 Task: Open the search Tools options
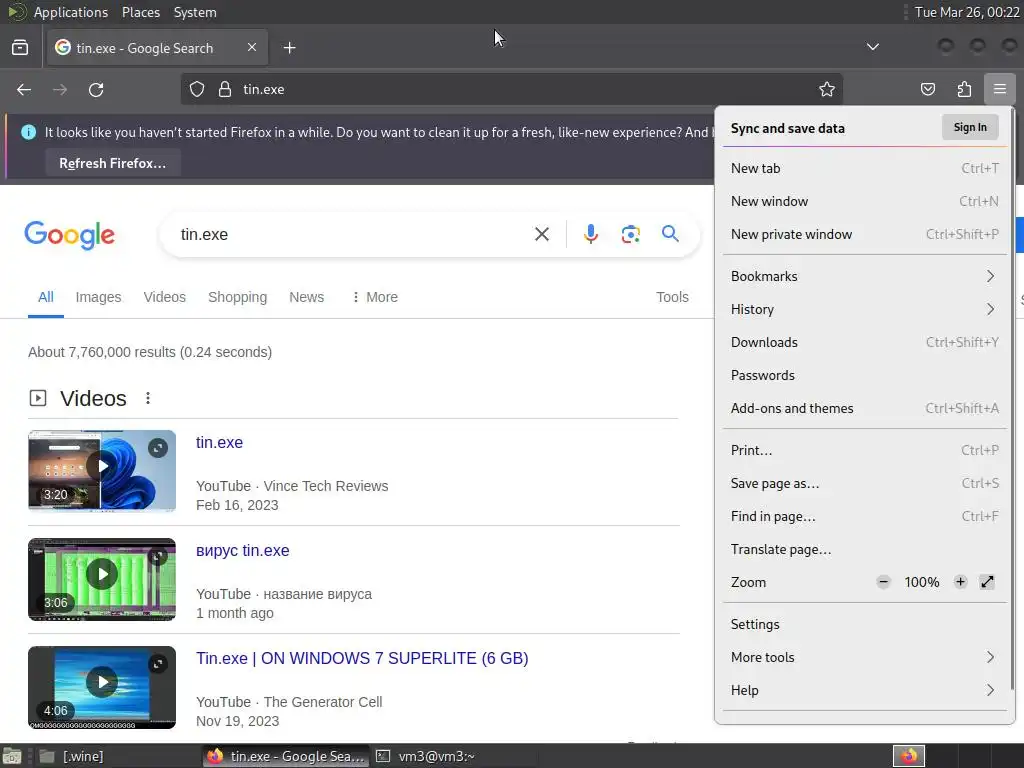[672, 297]
